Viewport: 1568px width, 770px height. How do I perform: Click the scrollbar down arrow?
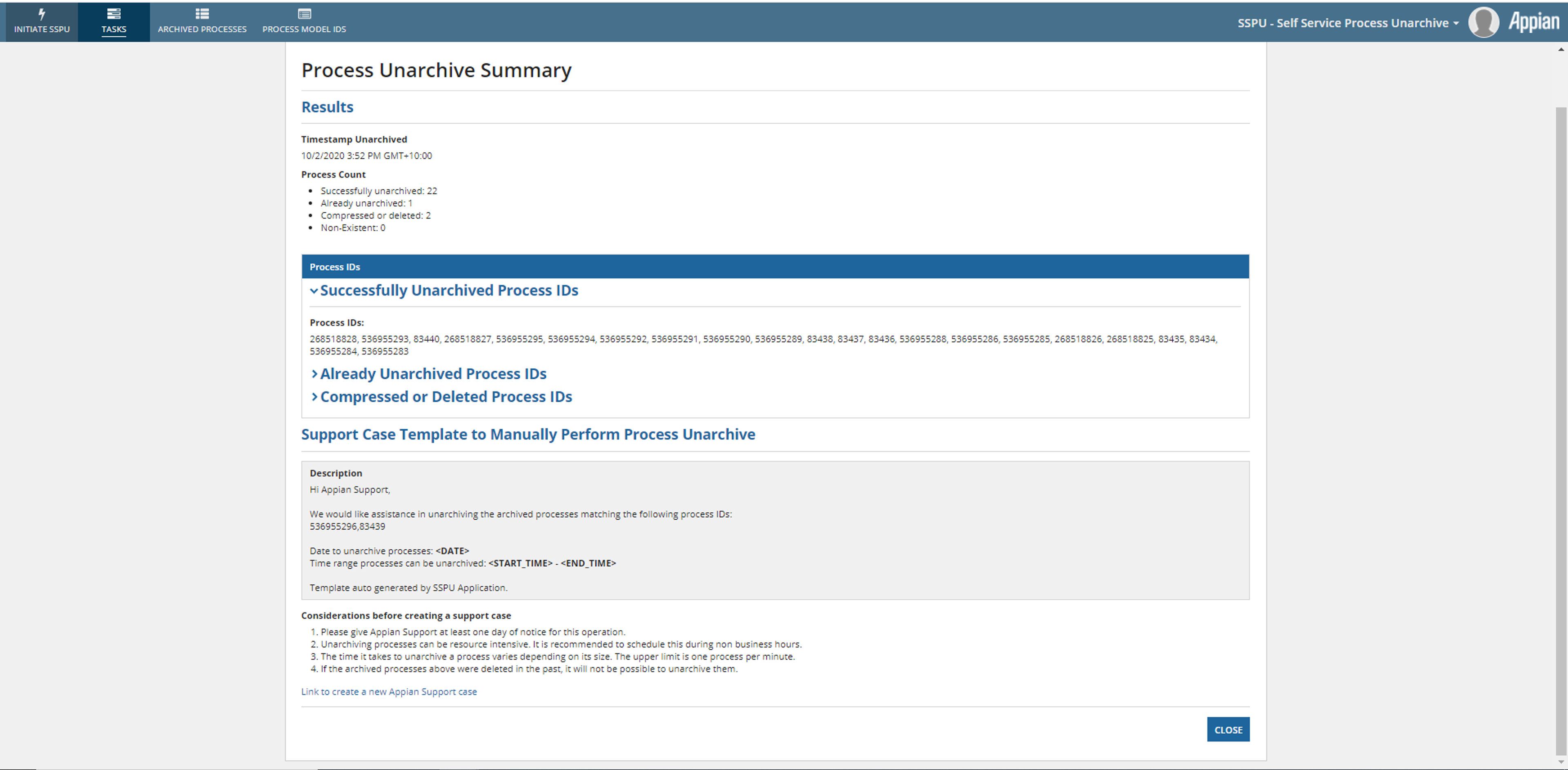coord(1561,761)
